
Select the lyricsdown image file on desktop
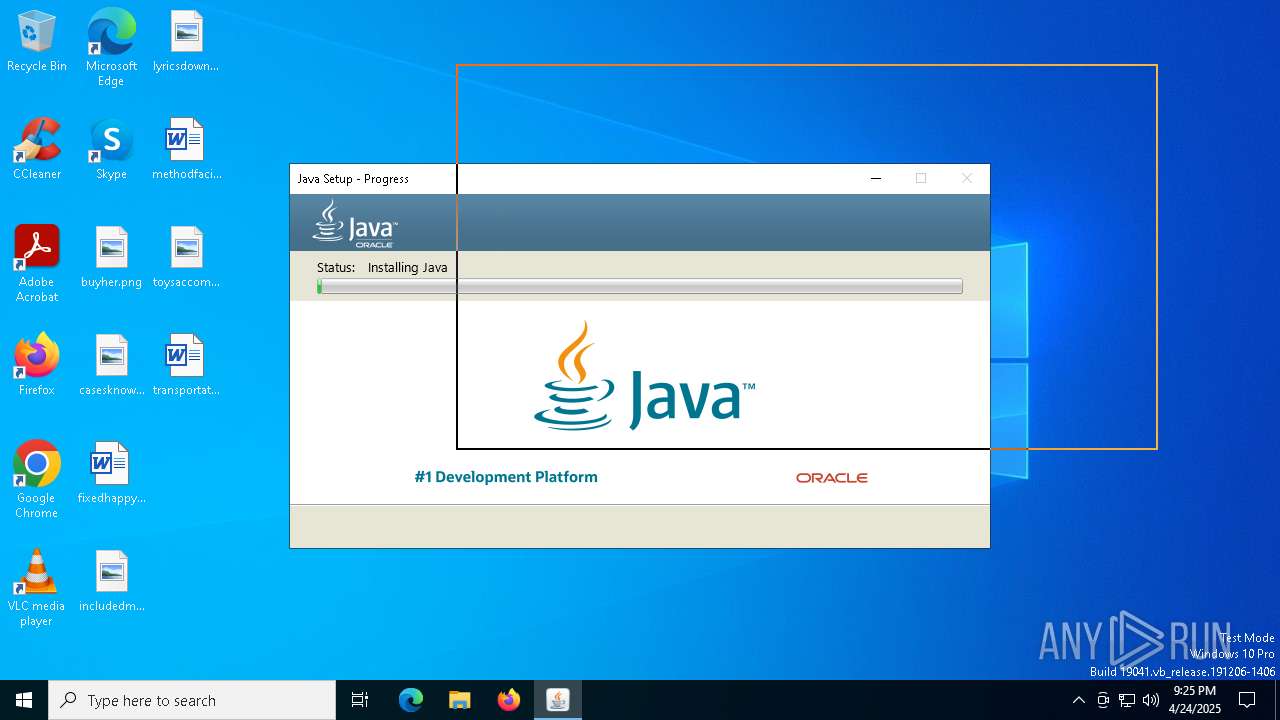tap(186, 42)
